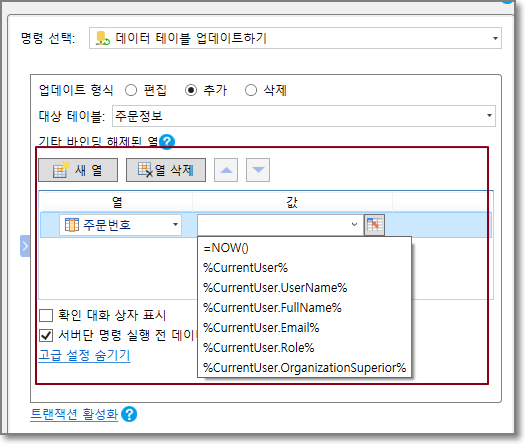Click the Delete Column (열 삭제) button
Screen dimensions: 525x444
click(x=166, y=170)
